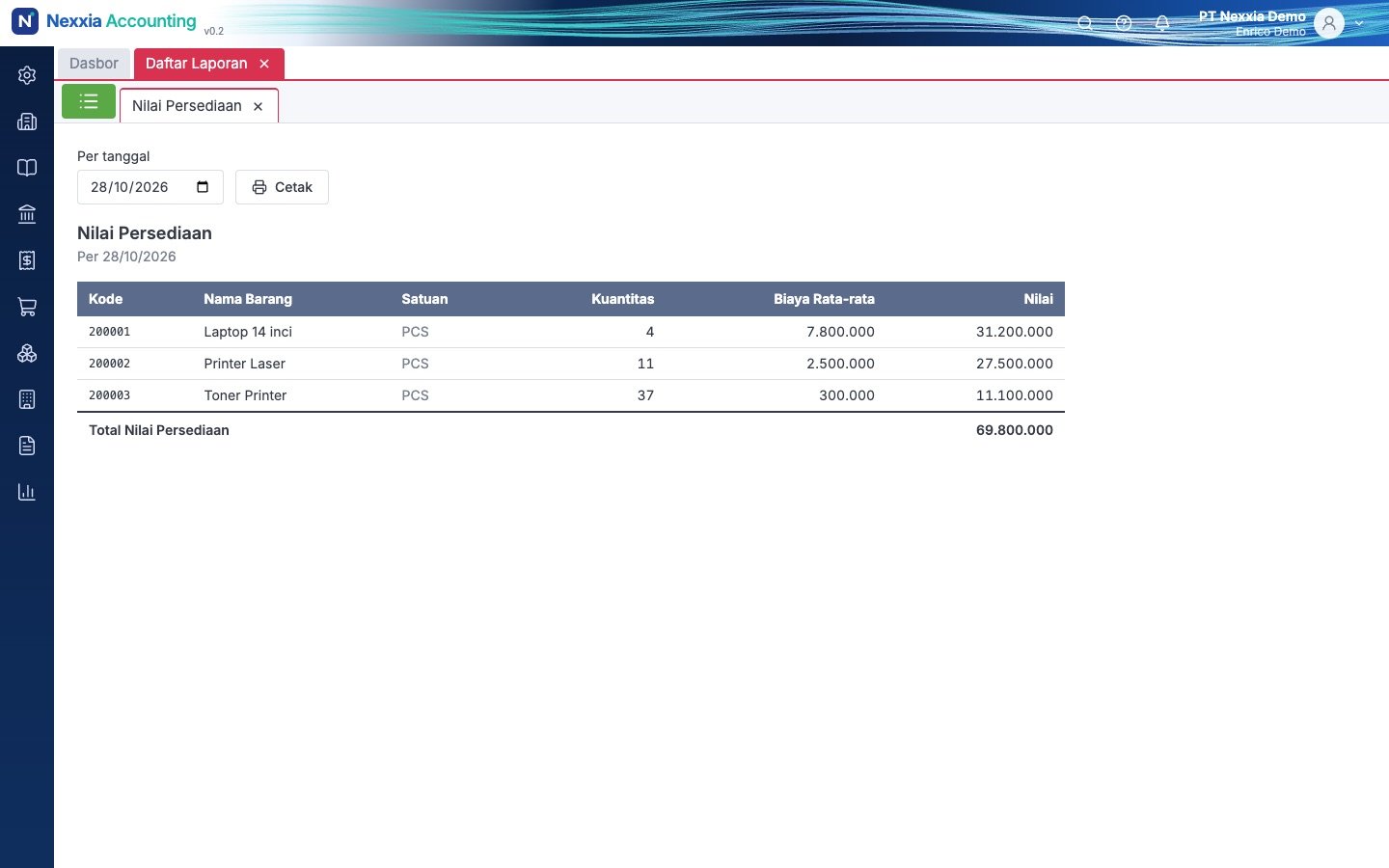Select the Toner Printer item name
Screen dimensions: 1389x868
245,395
